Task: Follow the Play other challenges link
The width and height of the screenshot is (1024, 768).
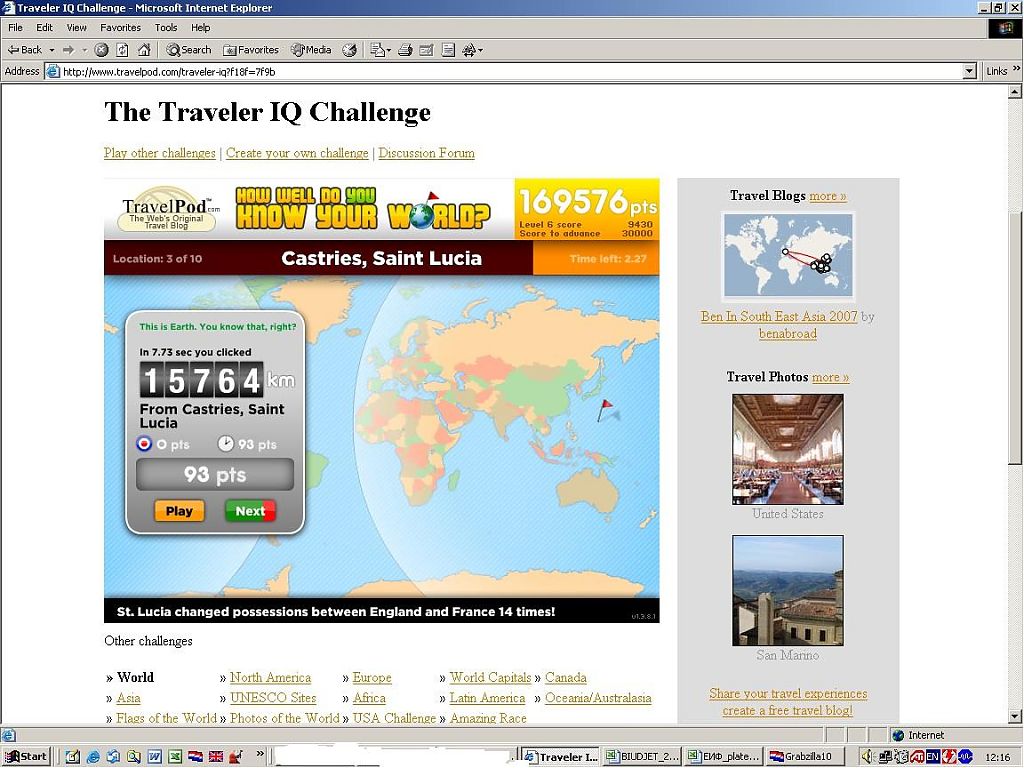Action: point(159,153)
